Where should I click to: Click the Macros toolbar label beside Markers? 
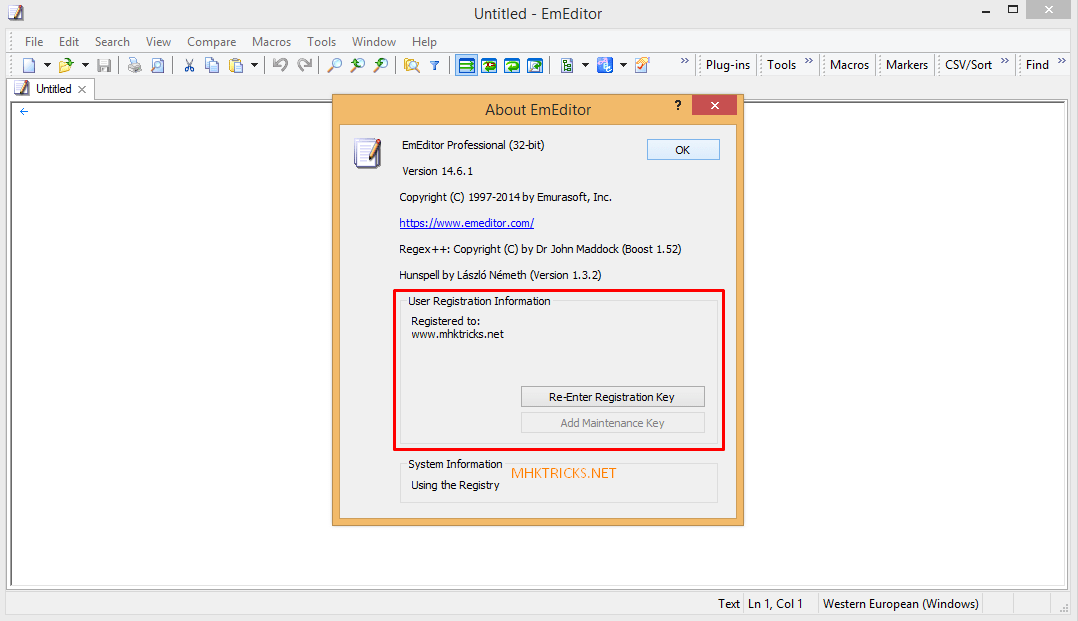coord(850,65)
